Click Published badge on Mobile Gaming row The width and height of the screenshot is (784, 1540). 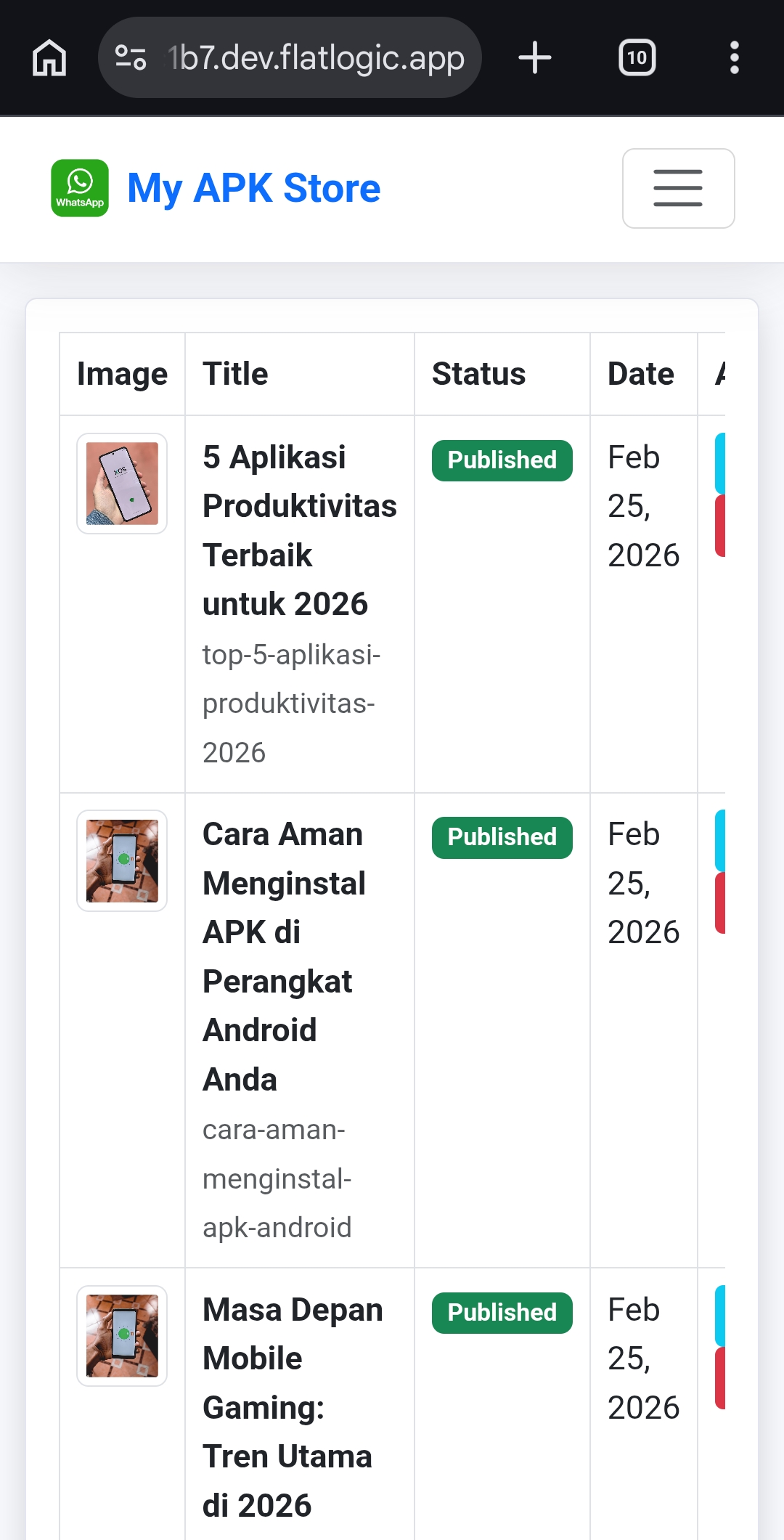coord(502,1313)
